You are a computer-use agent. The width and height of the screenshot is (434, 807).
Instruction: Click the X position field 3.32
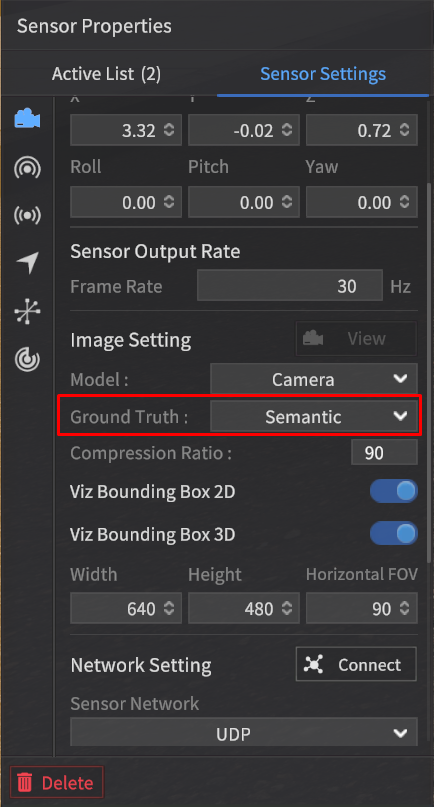pyautogui.click(x=126, y=130)
